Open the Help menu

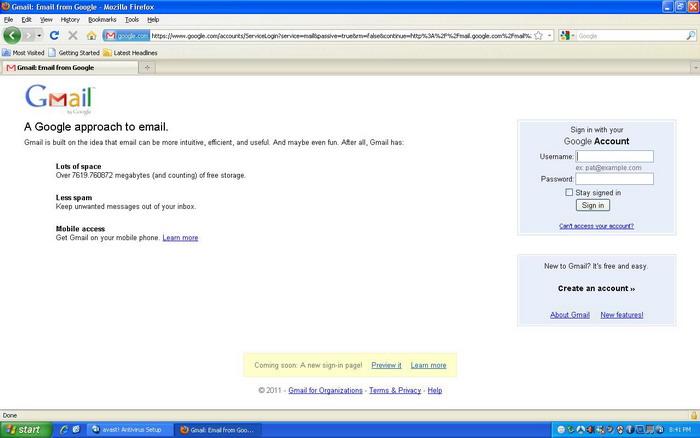pos(153,20)
